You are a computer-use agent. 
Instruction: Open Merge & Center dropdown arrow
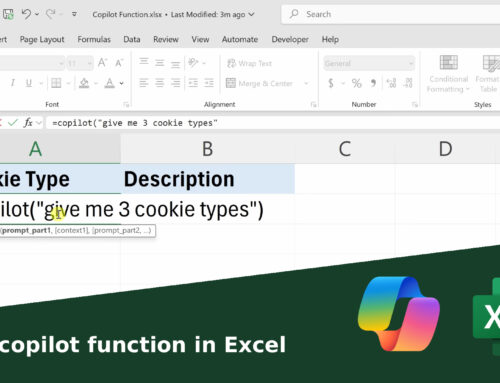click(306, 83)
